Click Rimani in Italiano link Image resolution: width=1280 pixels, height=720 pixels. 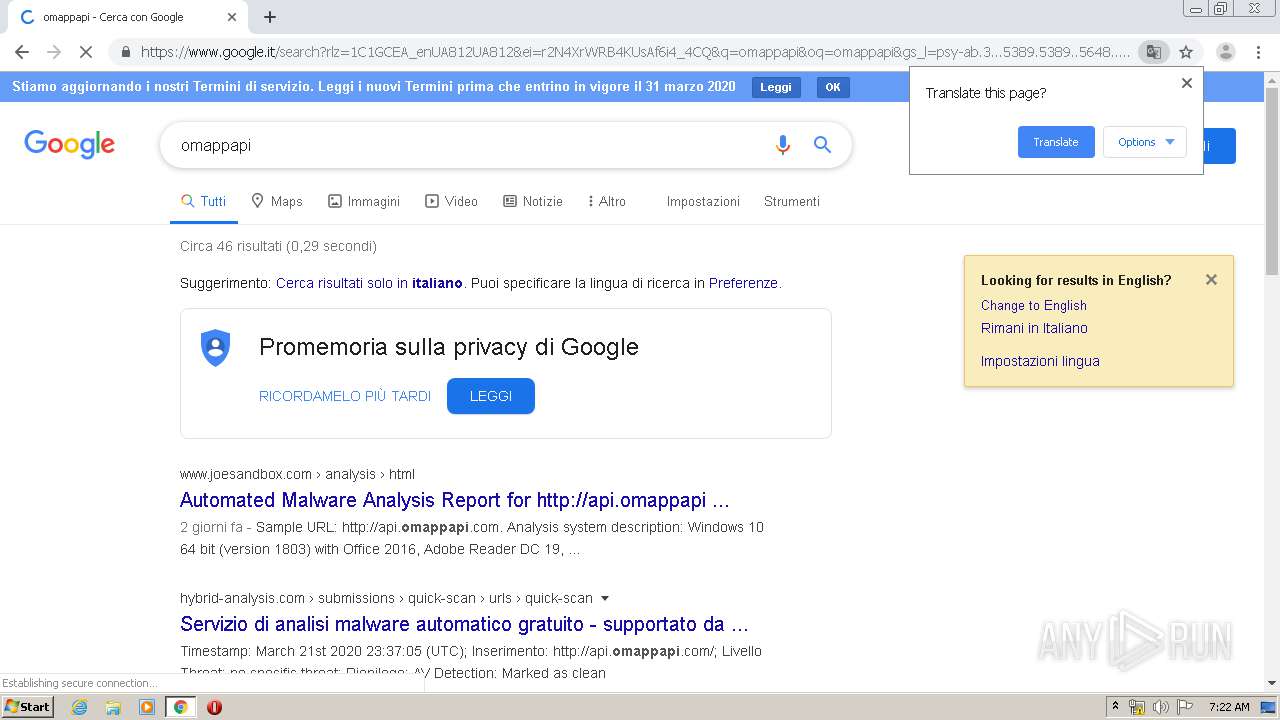click(x=1034, y=328)
